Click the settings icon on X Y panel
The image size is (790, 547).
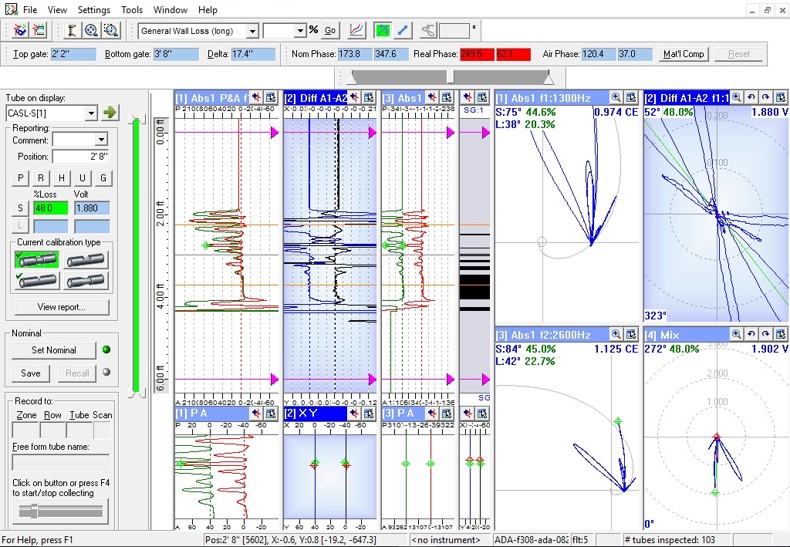coord(370,413)
